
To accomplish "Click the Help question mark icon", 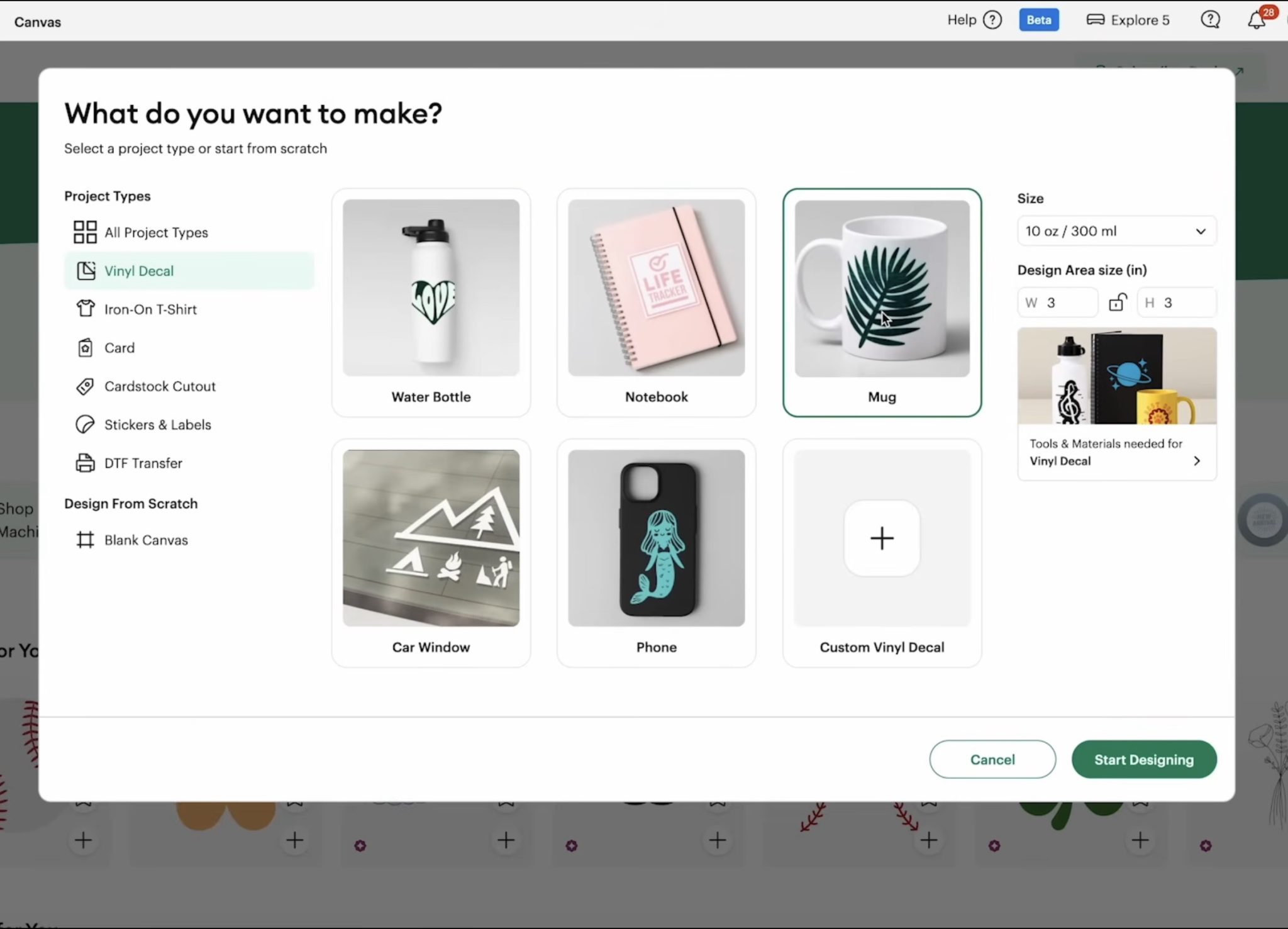I will (992, 20).
